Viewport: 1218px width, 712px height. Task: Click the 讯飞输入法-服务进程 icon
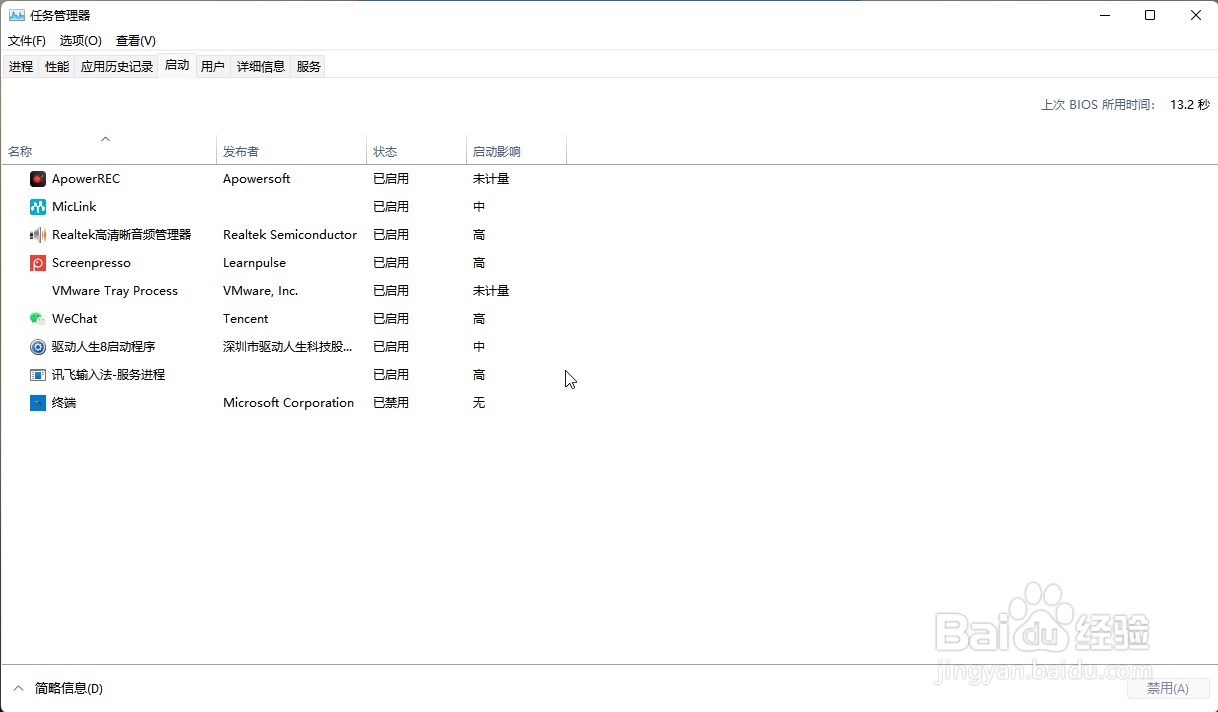click(38, 375)
